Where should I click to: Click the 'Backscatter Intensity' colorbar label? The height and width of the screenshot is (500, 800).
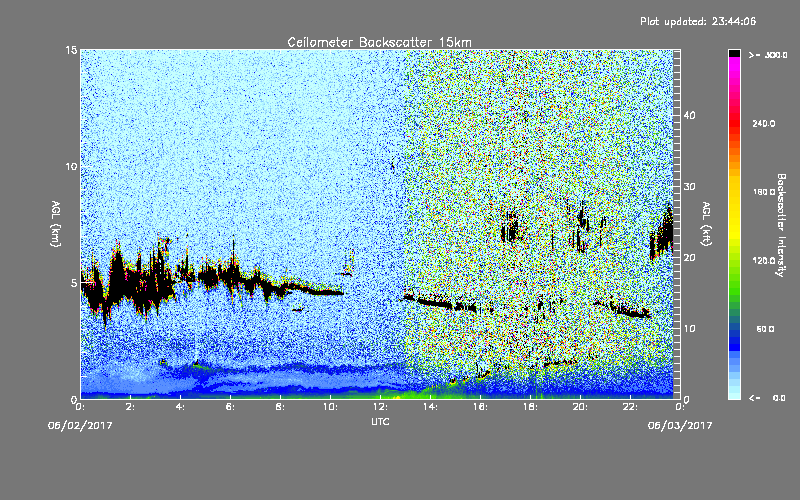click(x=781, y=225)
